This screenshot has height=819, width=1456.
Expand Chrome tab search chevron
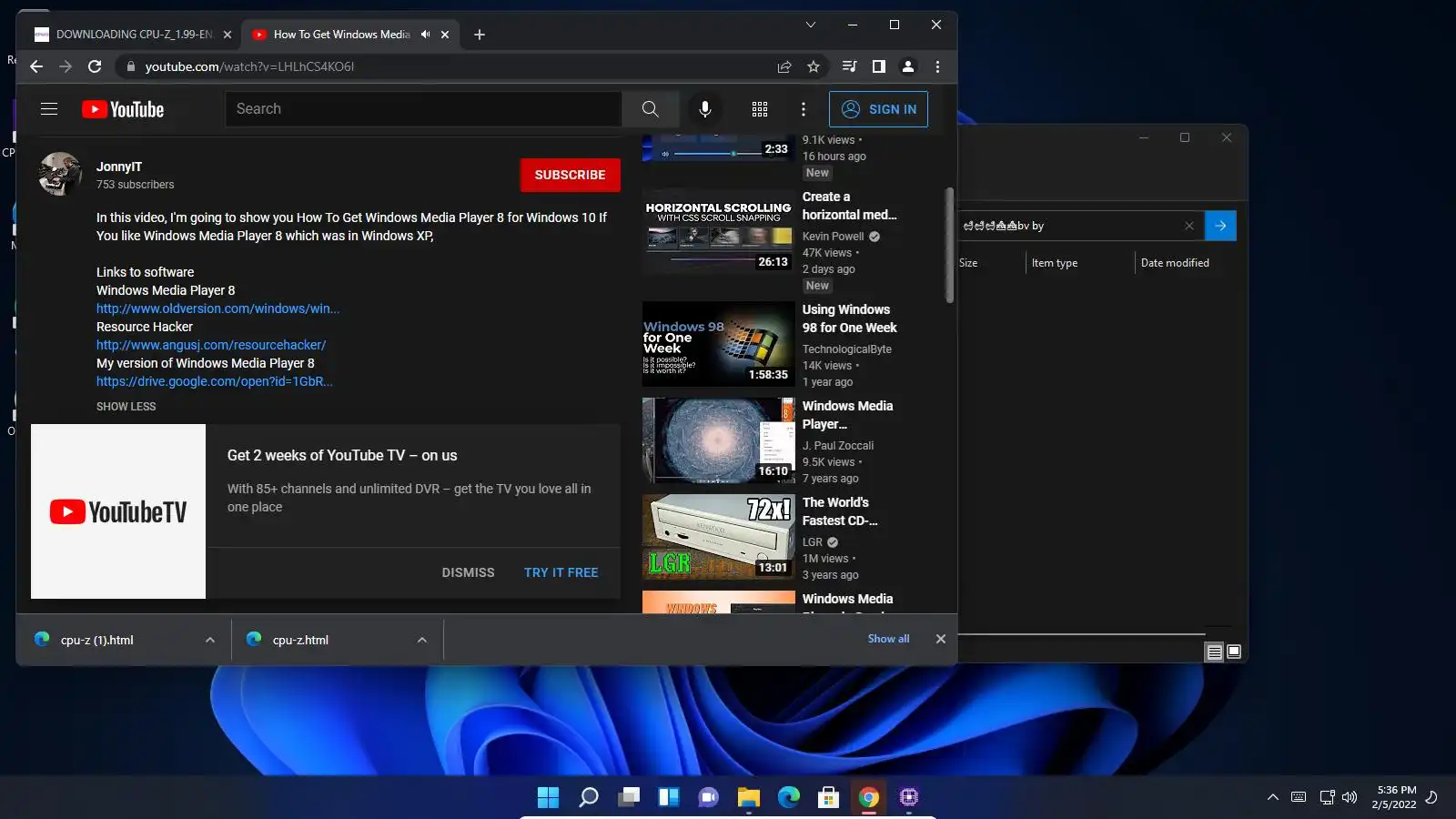tap(811, 25)
